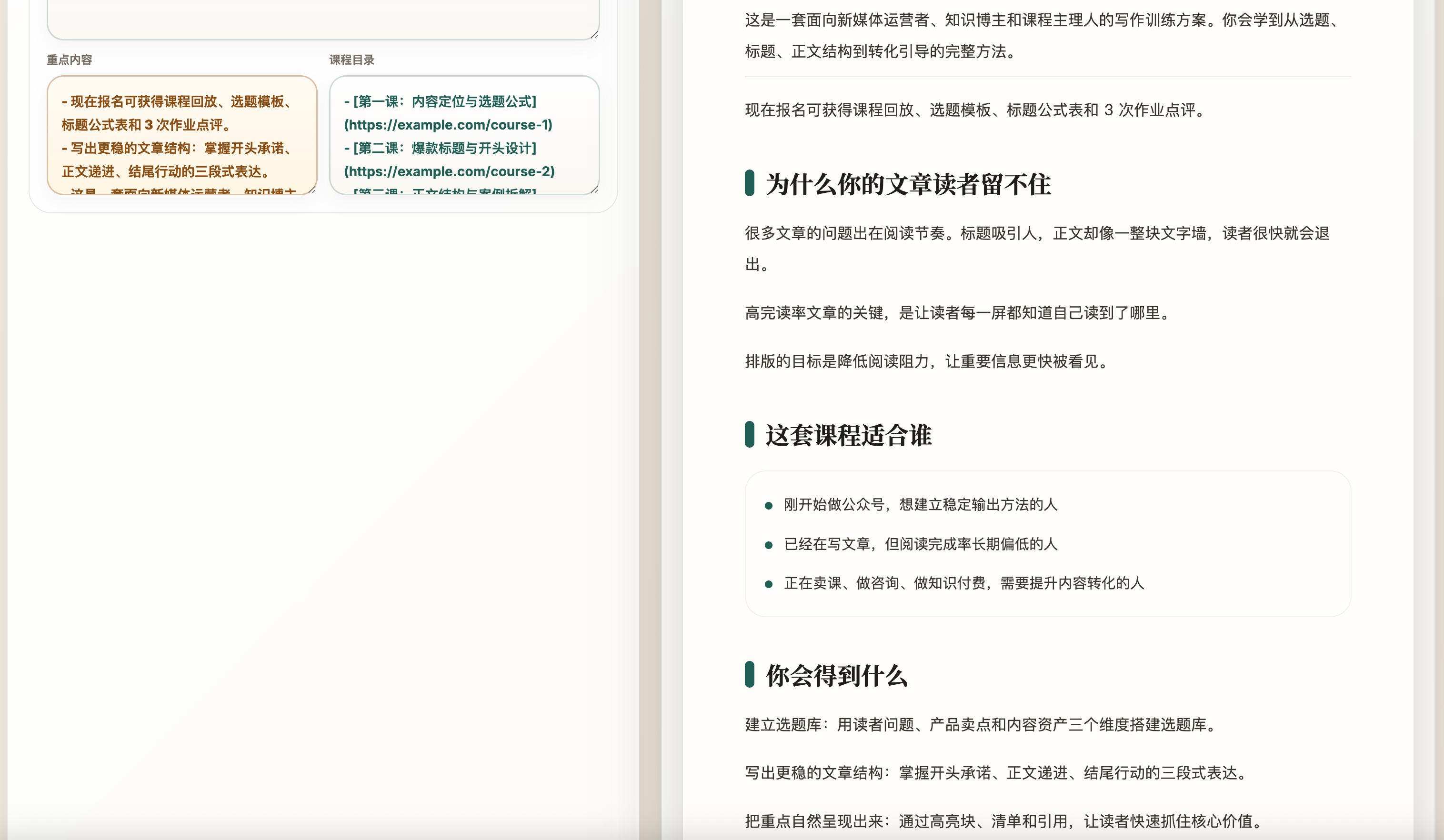Click the bottom of the partially visible top textarea
The height and width of the screenshot is (840, 1444).
[x=322, y=20]
